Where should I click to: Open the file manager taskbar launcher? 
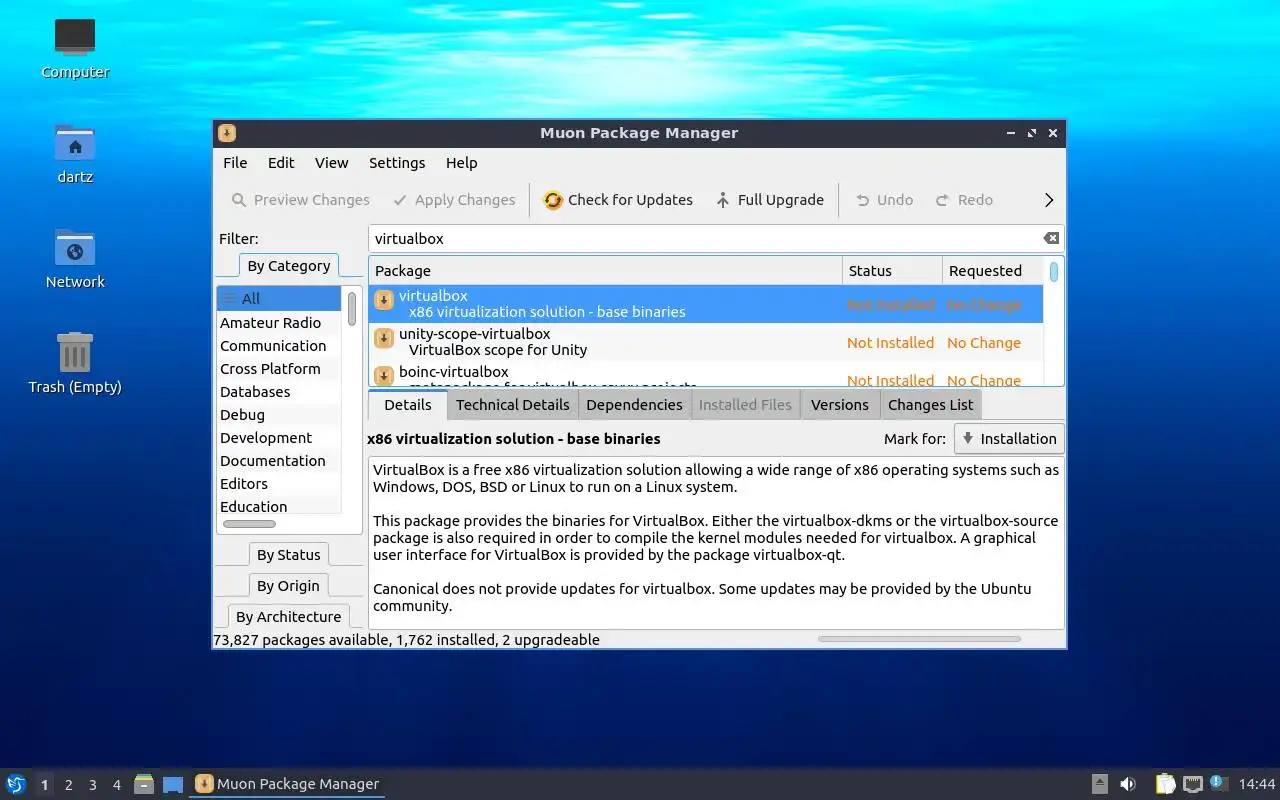pos(144,784)
